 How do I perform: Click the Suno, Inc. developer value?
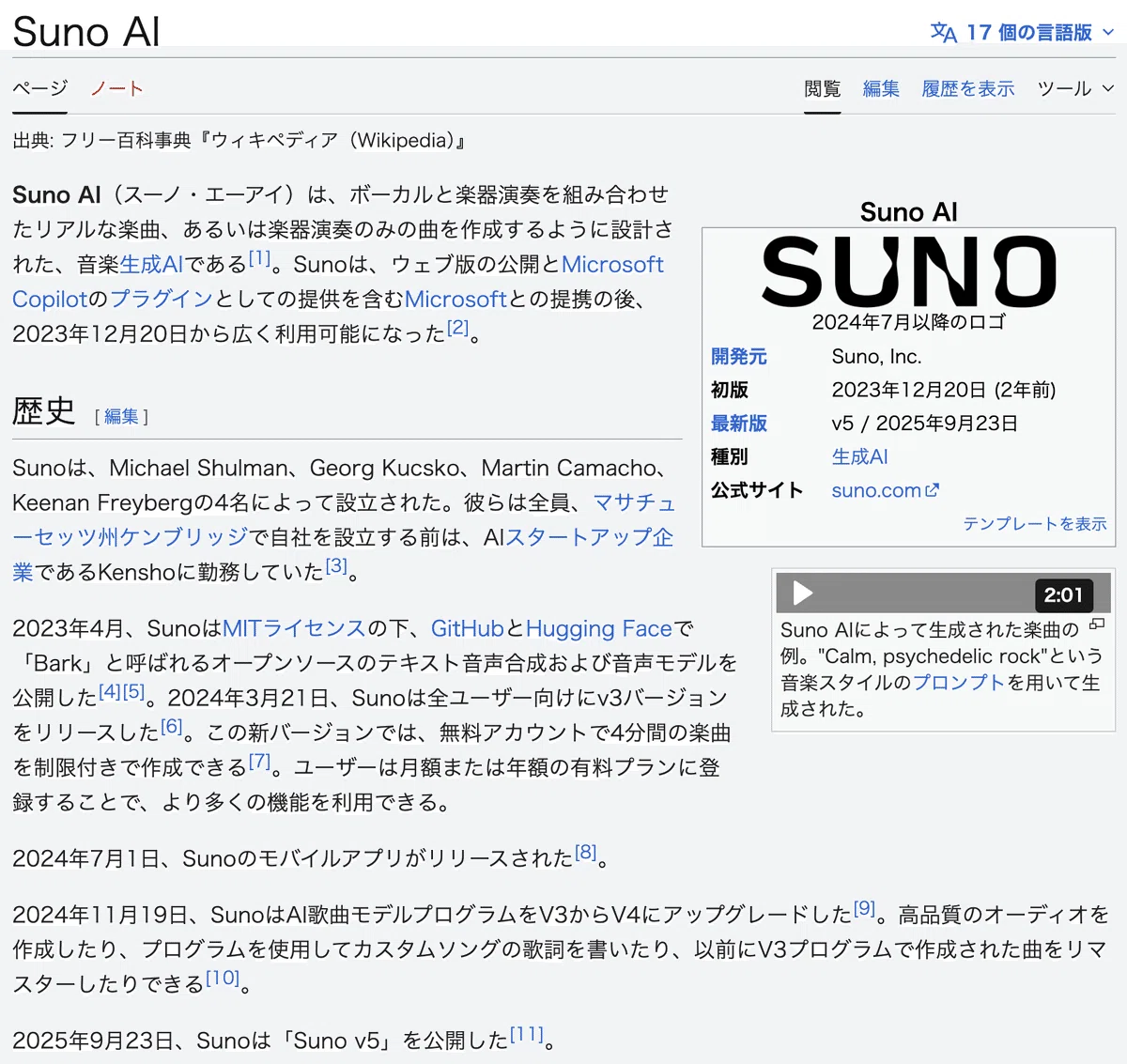click(x=877, y=357)
